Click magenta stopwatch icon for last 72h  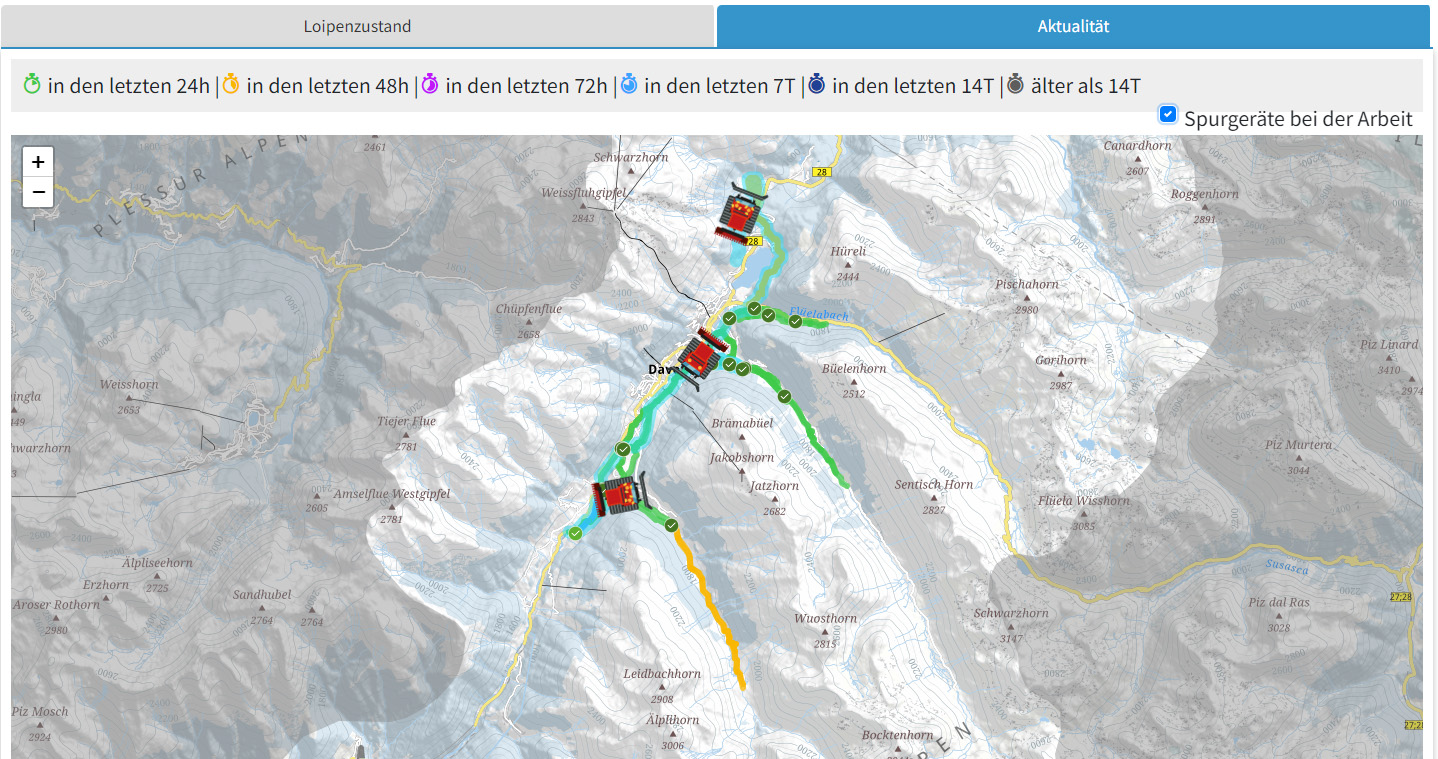[430, 85]
